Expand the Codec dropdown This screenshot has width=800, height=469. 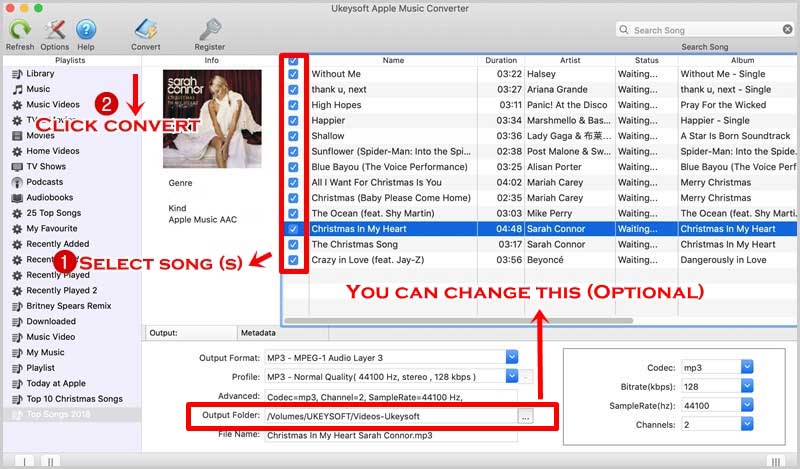click(747, 366)
